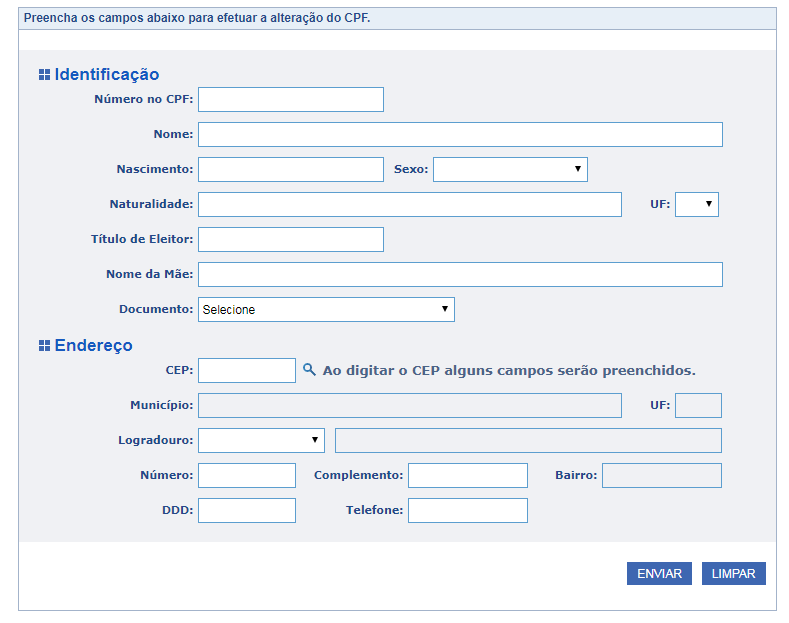Focus the Número no CPF field
This screenshot has width=789, height=623.
coord(291,99)
